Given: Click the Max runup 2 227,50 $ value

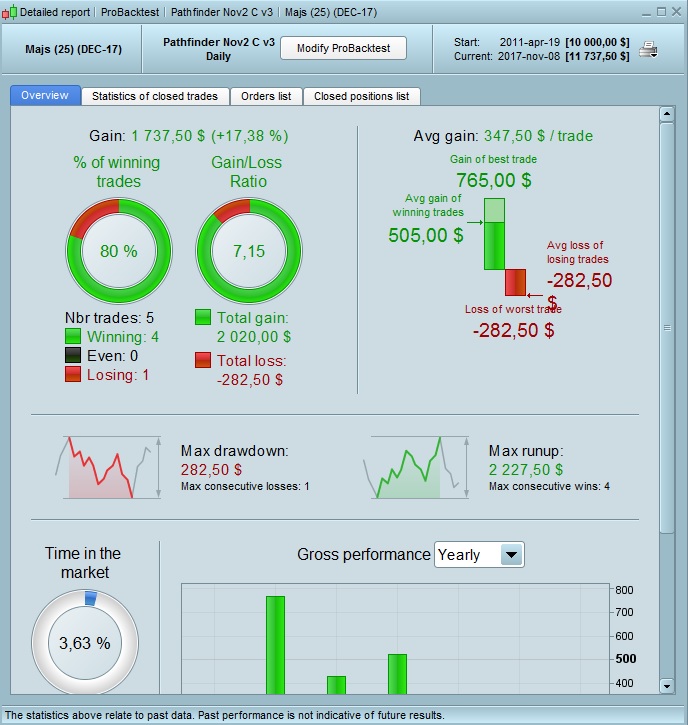Looking at the screenshot, I should pyautogui.click(x=526, y=469).
